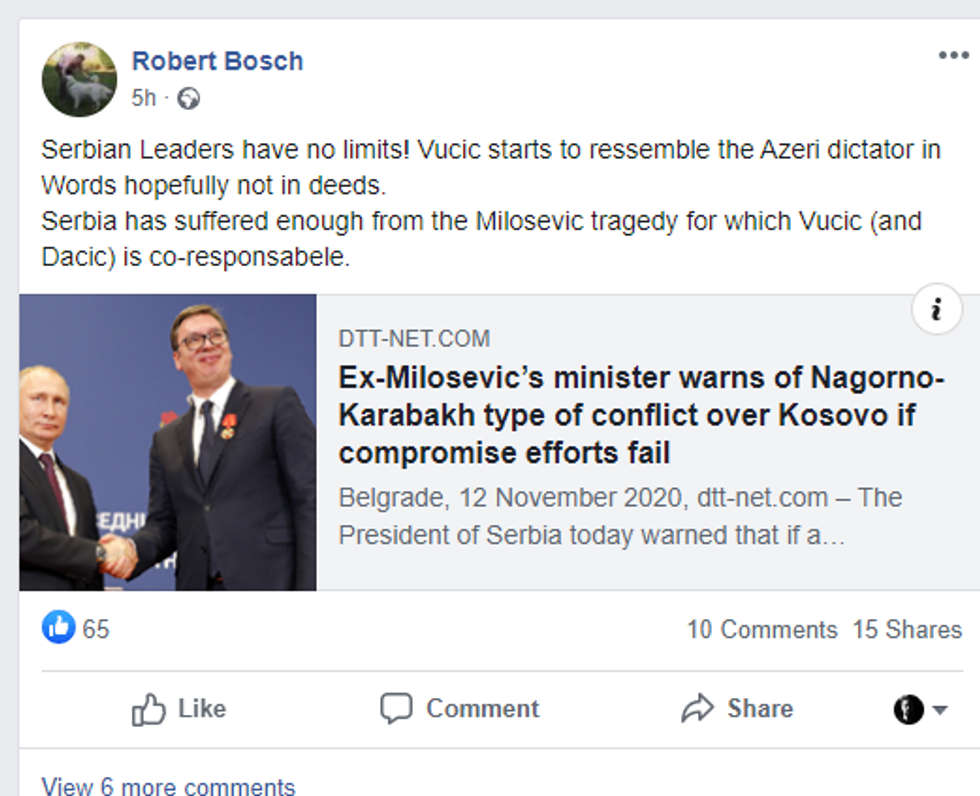The height and width of the screenshot is (796, 980).
Task: Click the DTT-NET.COM source label
Action: click(414, 339)
